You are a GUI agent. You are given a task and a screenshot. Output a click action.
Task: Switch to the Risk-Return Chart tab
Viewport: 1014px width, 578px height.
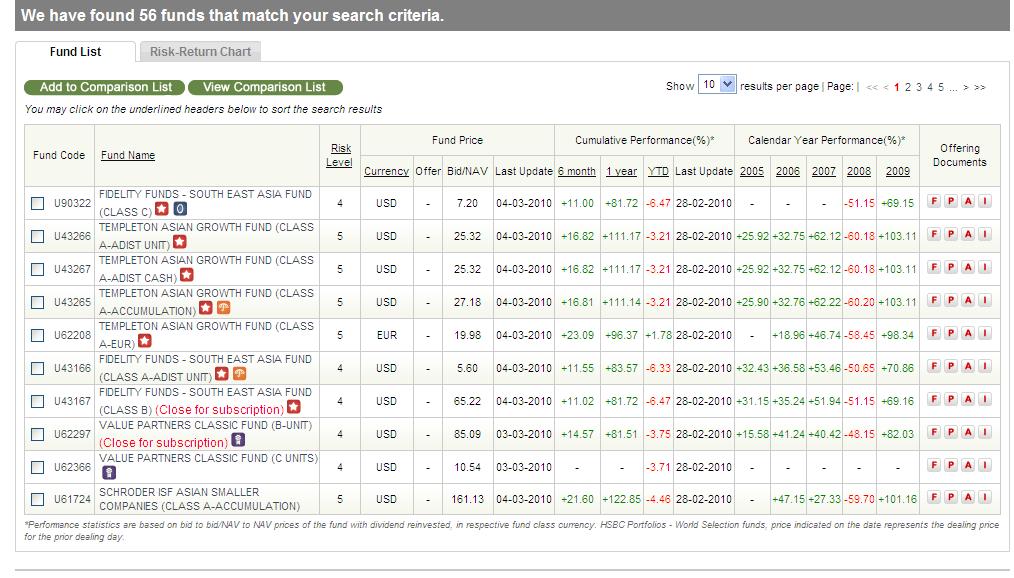pyautogui.click(x=200, y=52)
